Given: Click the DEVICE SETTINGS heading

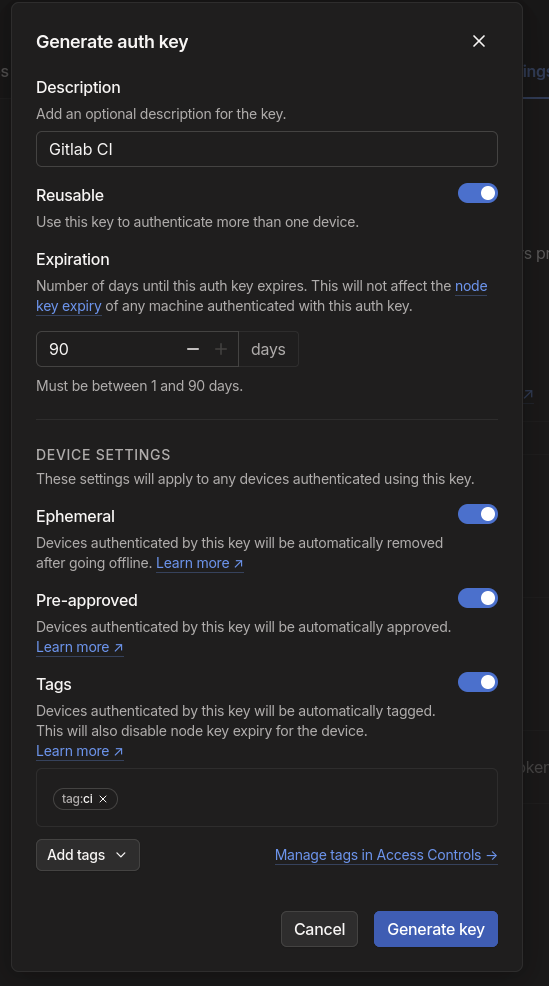Looking at the screenshot, I should click(x=104, y=455).
